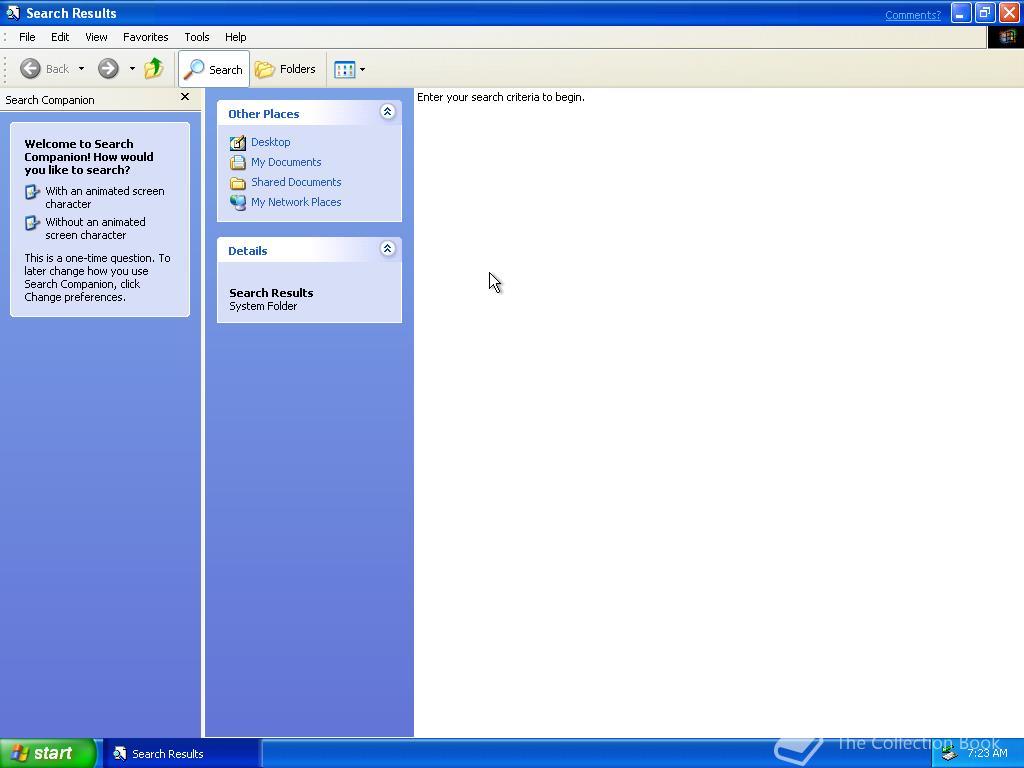Click the Other Places header title
The image size is (1024, 768).
[x=263, y=114]
